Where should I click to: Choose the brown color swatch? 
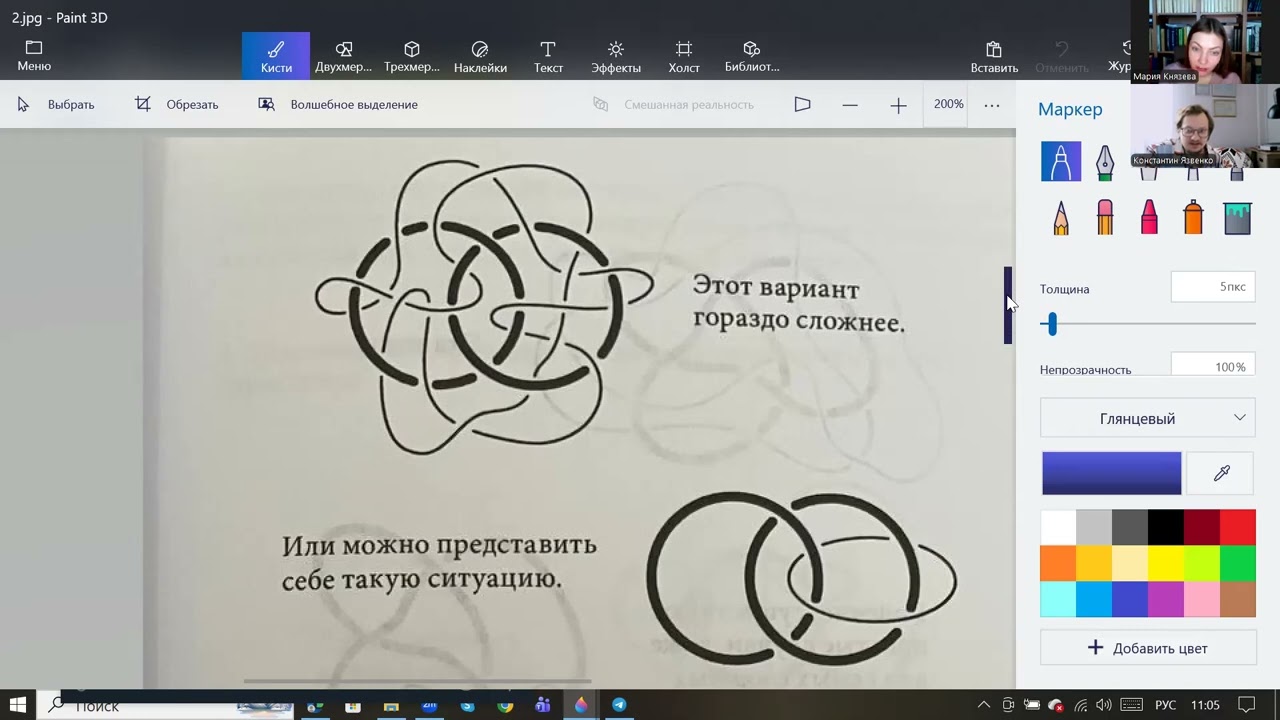coord(1238,599)
